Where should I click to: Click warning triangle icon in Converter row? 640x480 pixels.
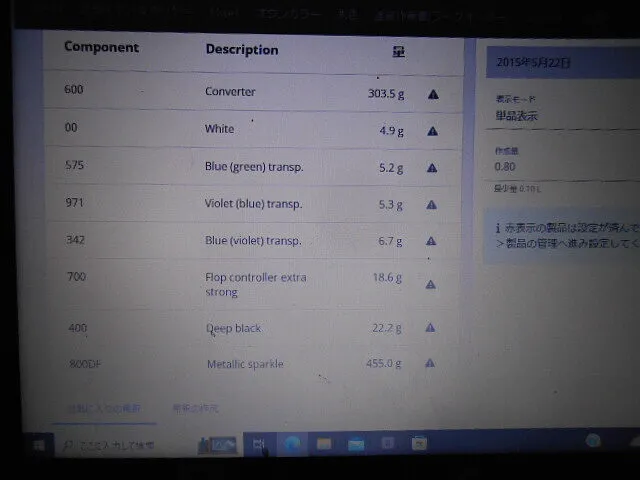tap(433, 95)
